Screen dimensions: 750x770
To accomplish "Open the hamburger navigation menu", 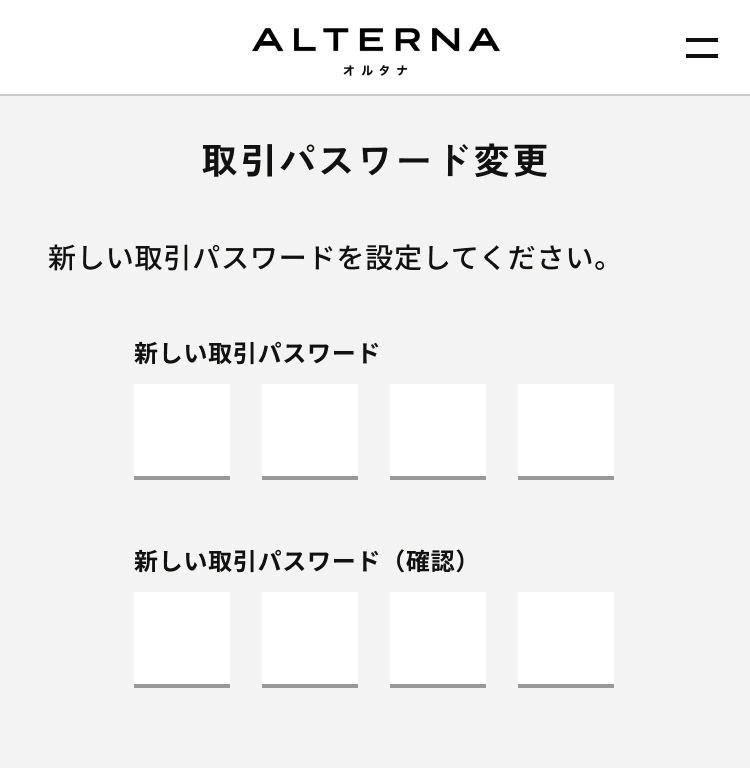I will (701, 48).
